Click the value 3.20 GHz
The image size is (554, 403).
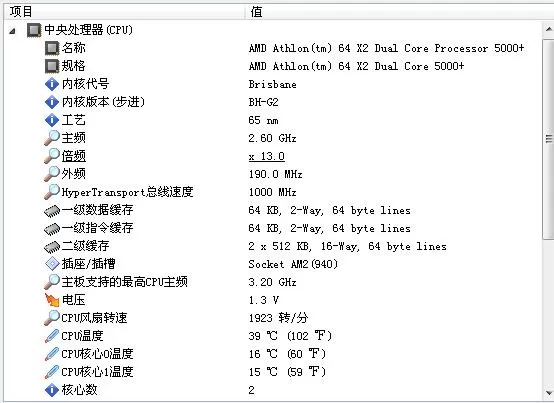[x=272, y=282]
